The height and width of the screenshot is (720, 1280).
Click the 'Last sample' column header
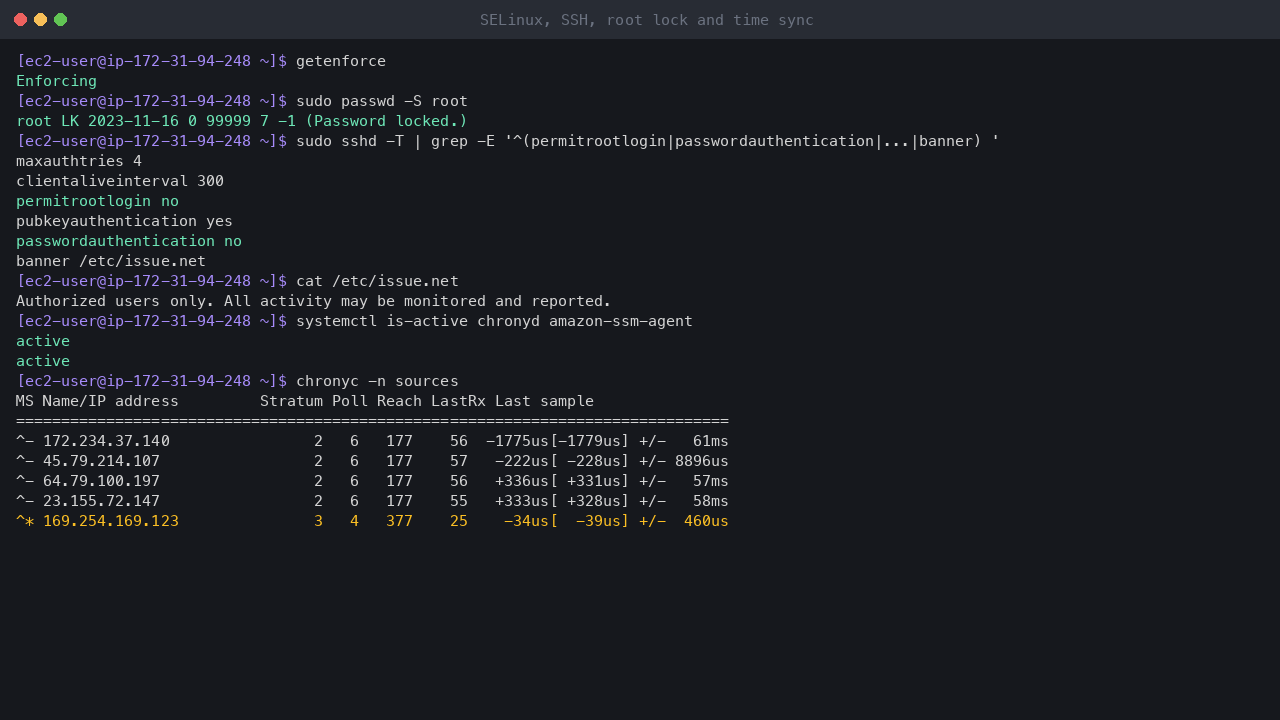tap(544, 401)
